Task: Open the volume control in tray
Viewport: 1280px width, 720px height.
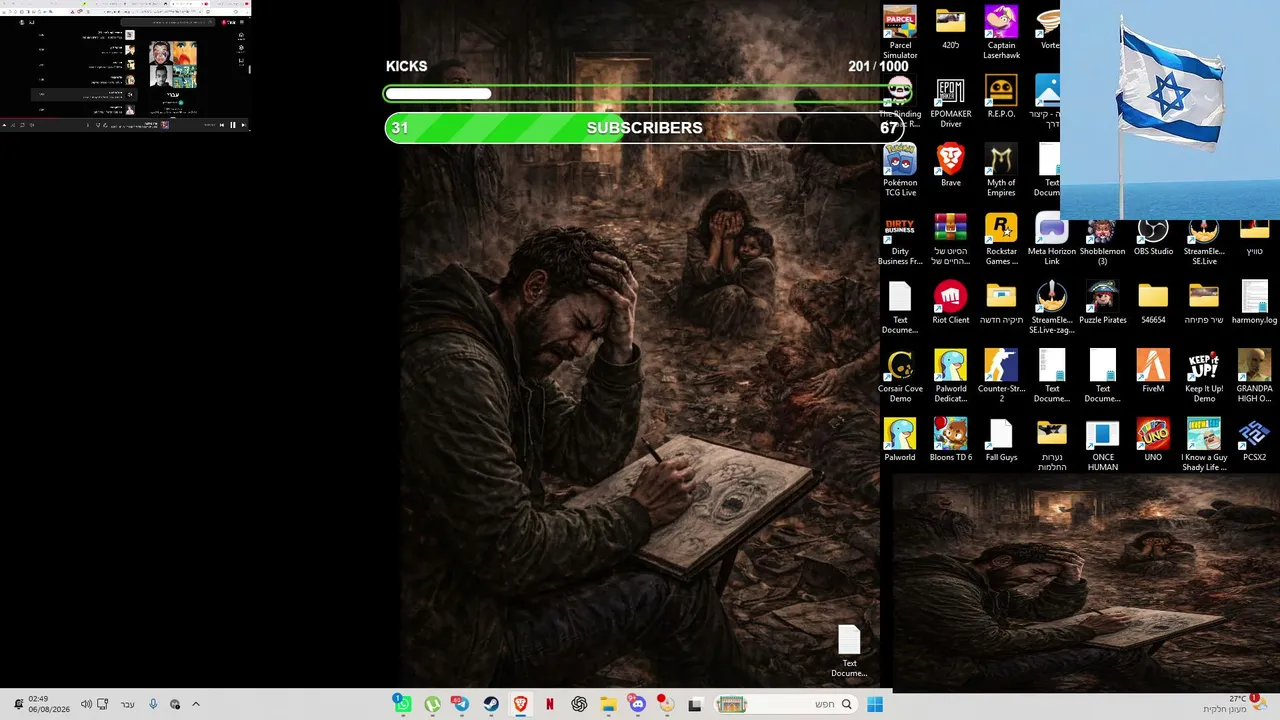Action: 86,704
